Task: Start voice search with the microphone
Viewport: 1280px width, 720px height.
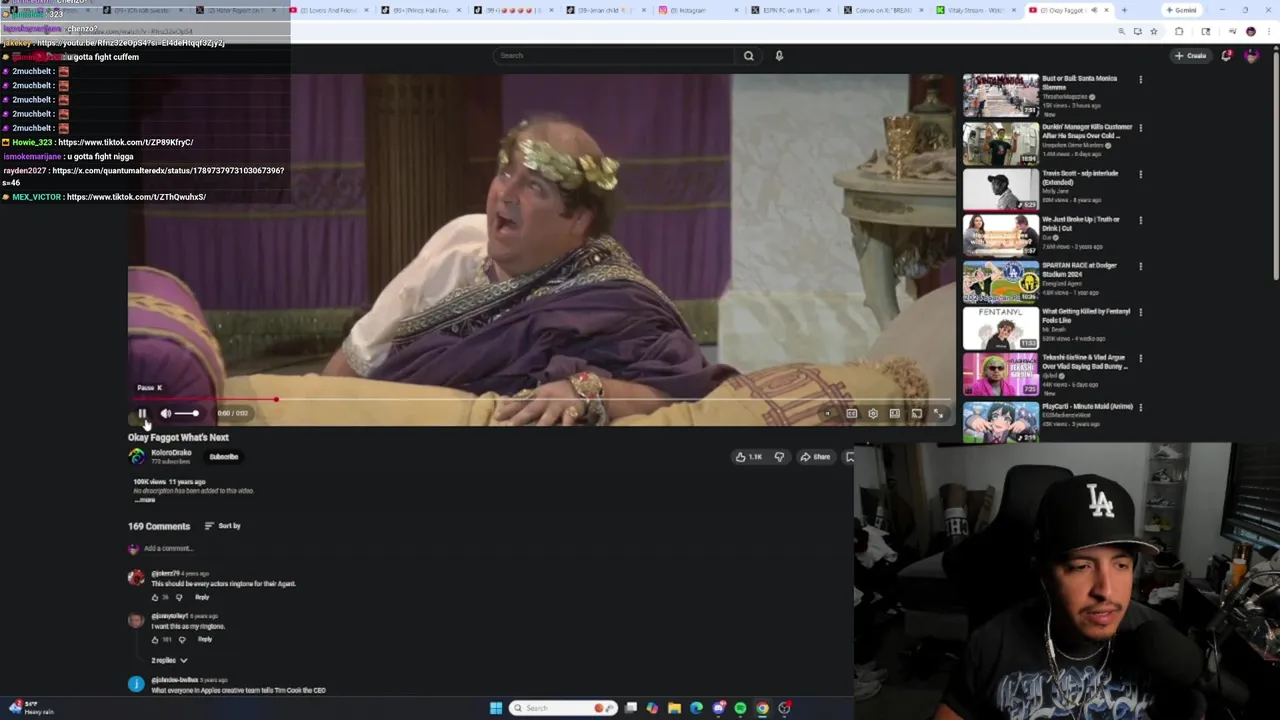Action: point(779,55)
